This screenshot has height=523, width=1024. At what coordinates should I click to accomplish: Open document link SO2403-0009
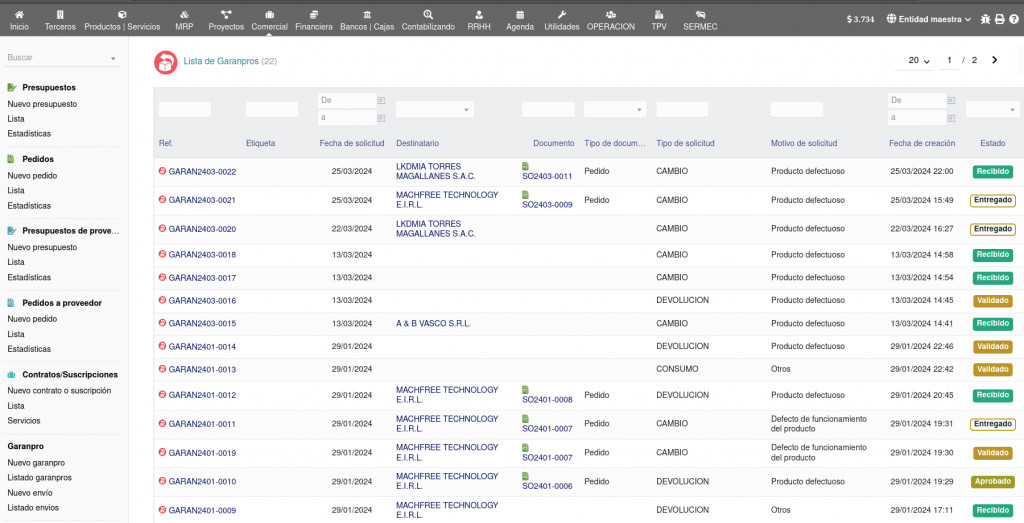point(546,205)
